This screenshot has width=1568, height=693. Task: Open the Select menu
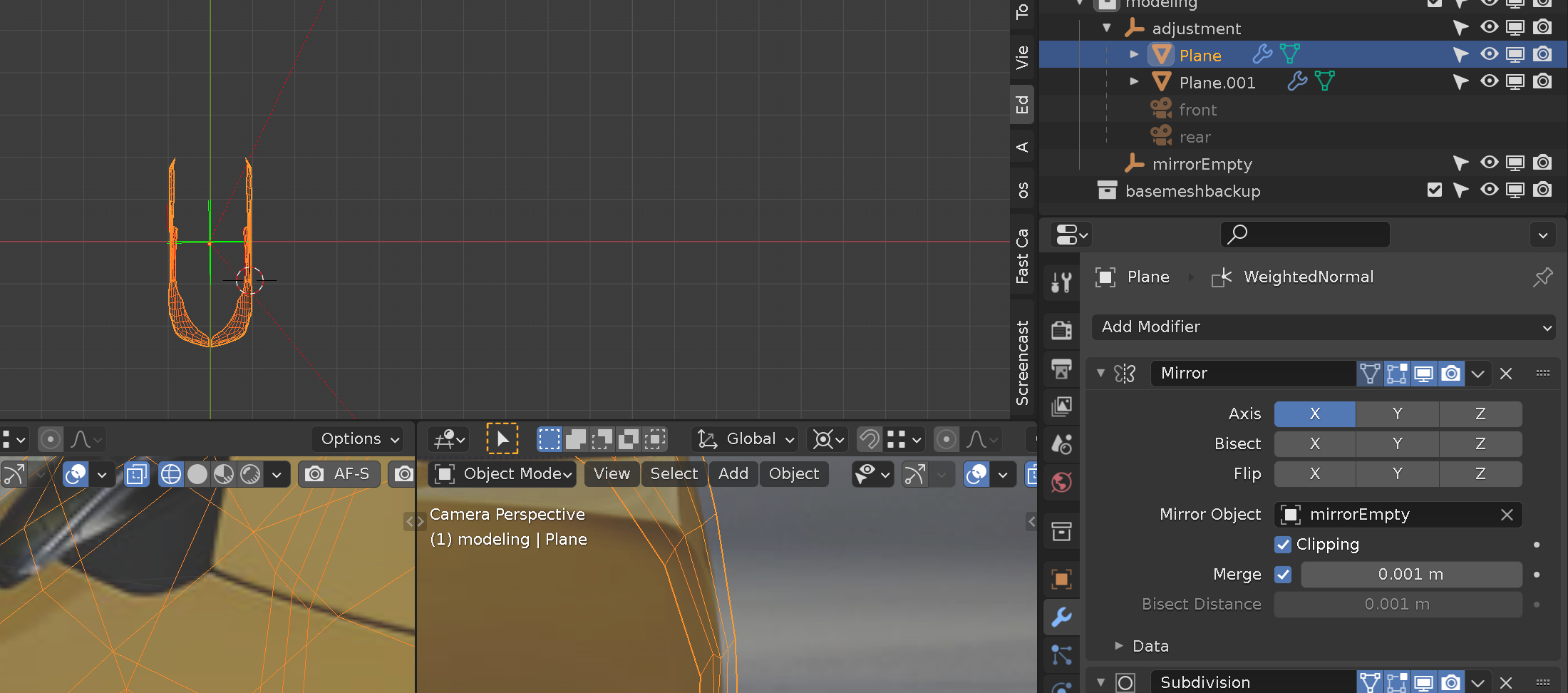[x=674, y=474]
